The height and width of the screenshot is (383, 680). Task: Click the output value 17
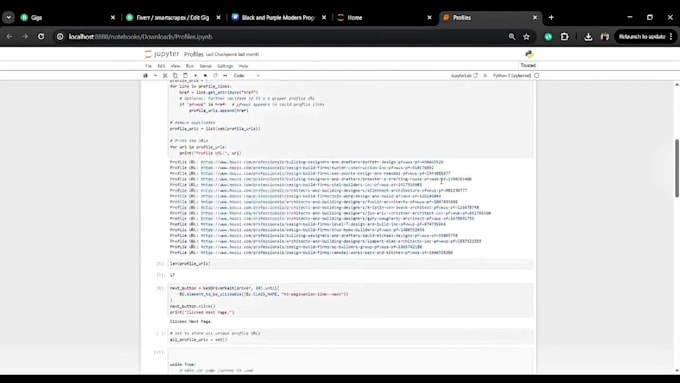coord(172,275)
